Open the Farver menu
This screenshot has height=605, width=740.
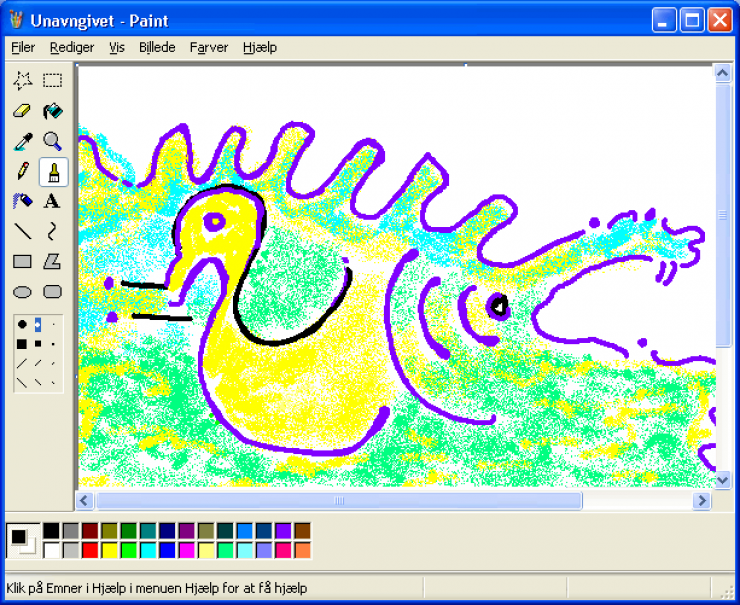[209, 48]
